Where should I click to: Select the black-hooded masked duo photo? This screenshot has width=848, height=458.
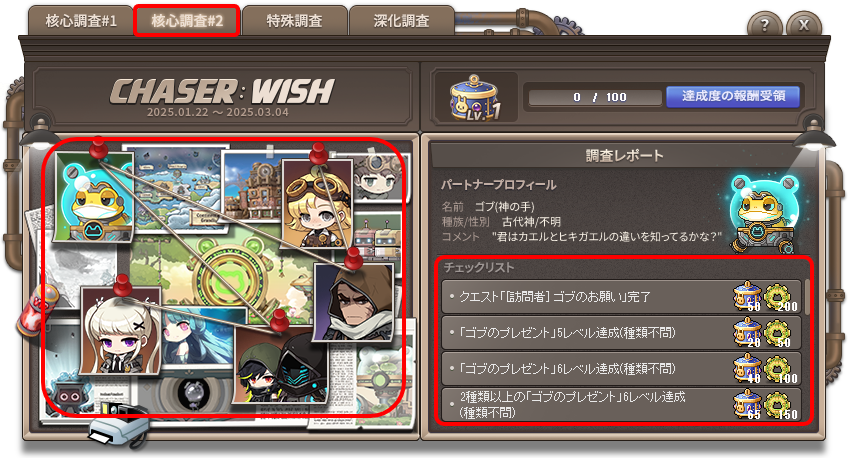(281, 364)
